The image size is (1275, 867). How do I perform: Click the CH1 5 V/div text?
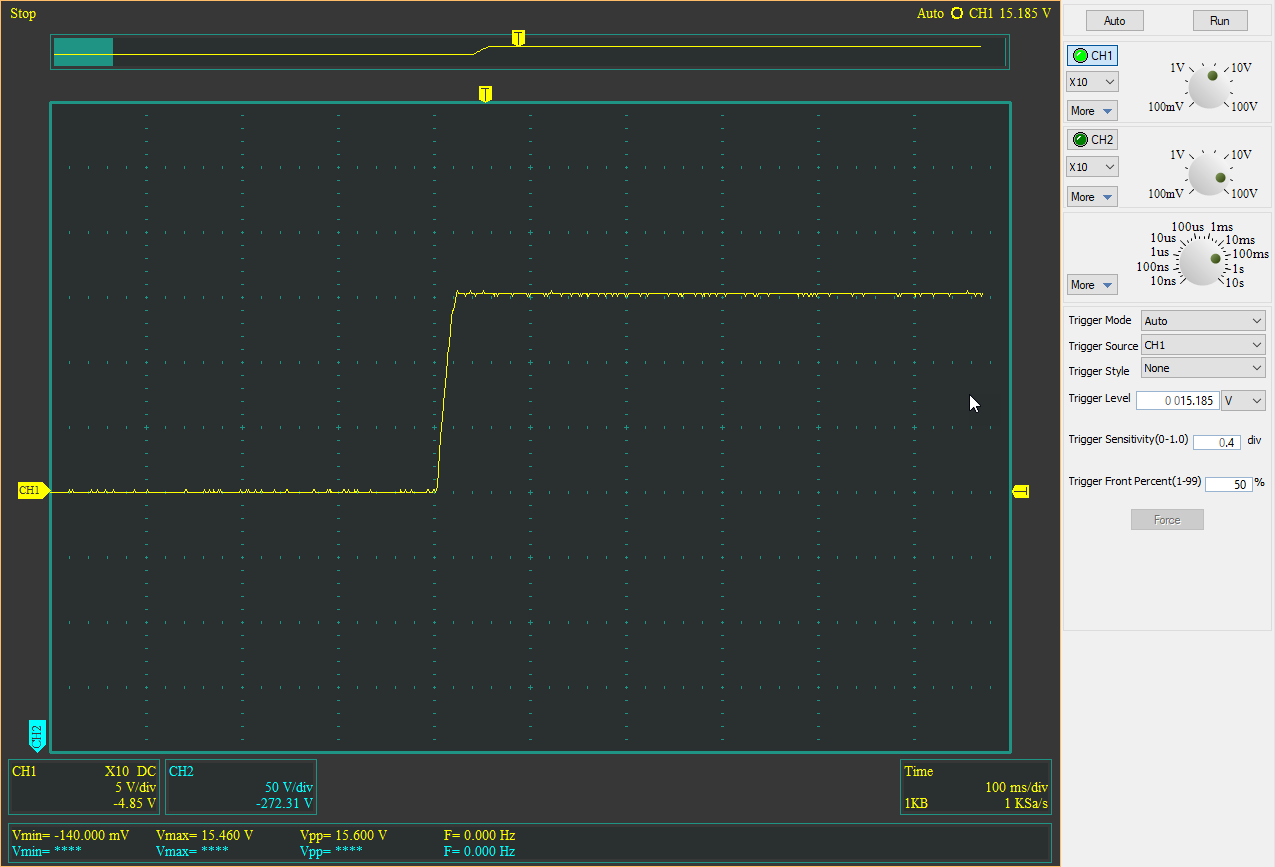pos(135,788)
